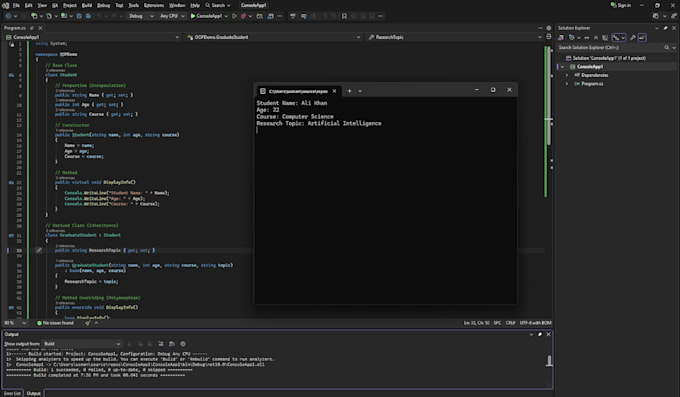
Task: Open the Extensions menu
Action: (154, 5)
